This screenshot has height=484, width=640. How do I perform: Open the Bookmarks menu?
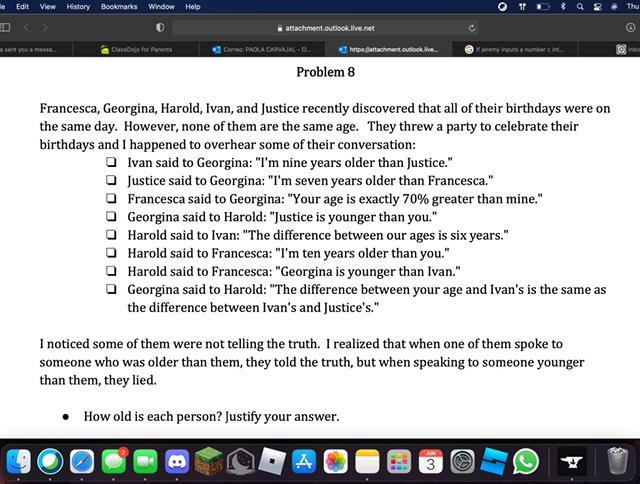pos(119,7)
